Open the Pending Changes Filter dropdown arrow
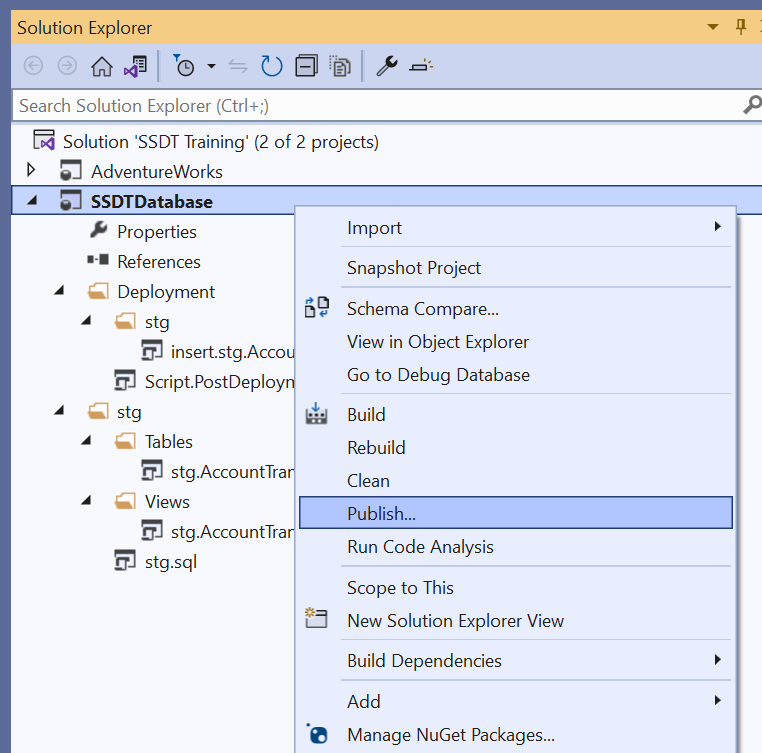 coord(211,67)
